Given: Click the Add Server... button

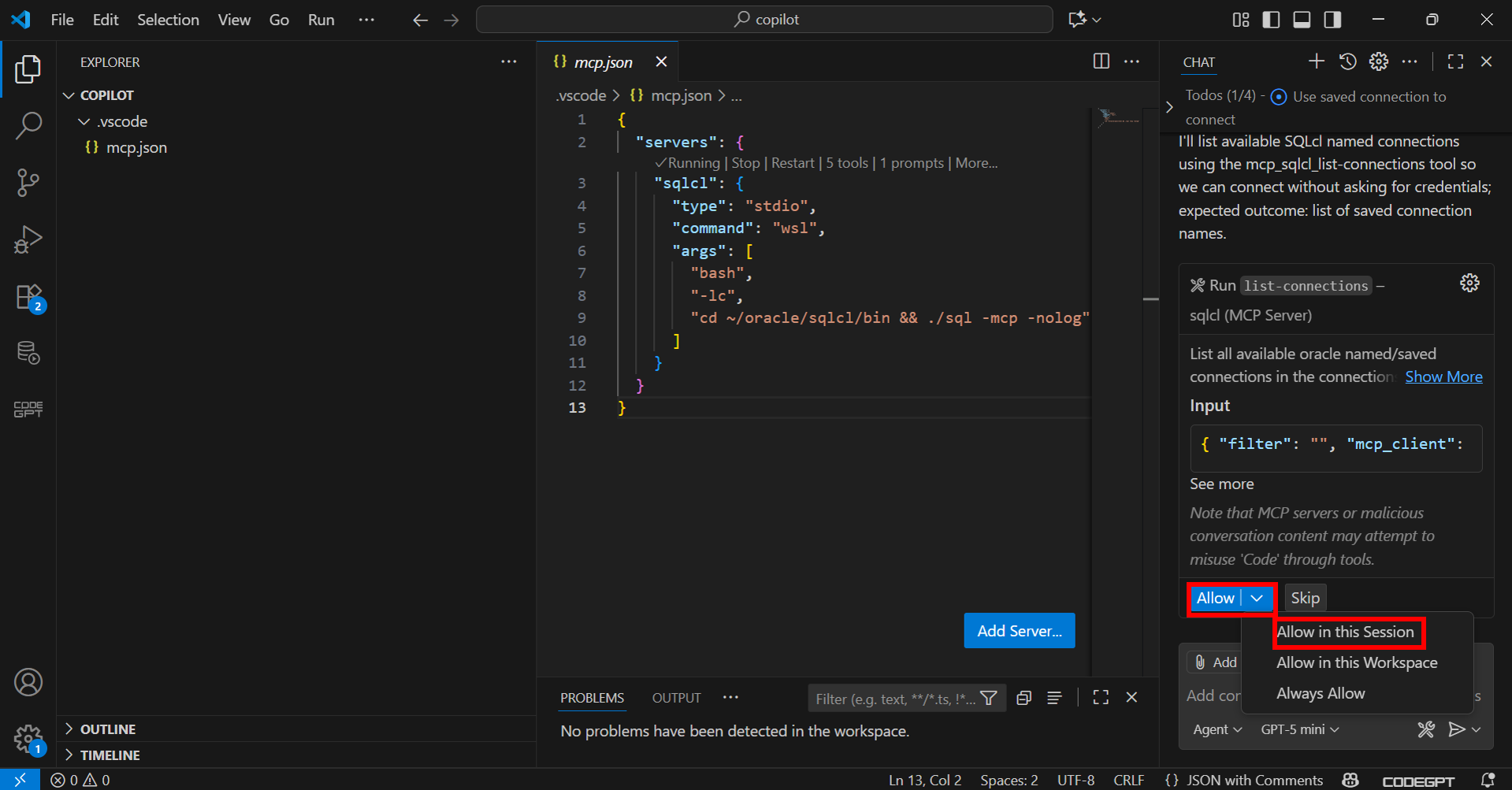Looking at the screenshot, I should (x=1019, y=631).
